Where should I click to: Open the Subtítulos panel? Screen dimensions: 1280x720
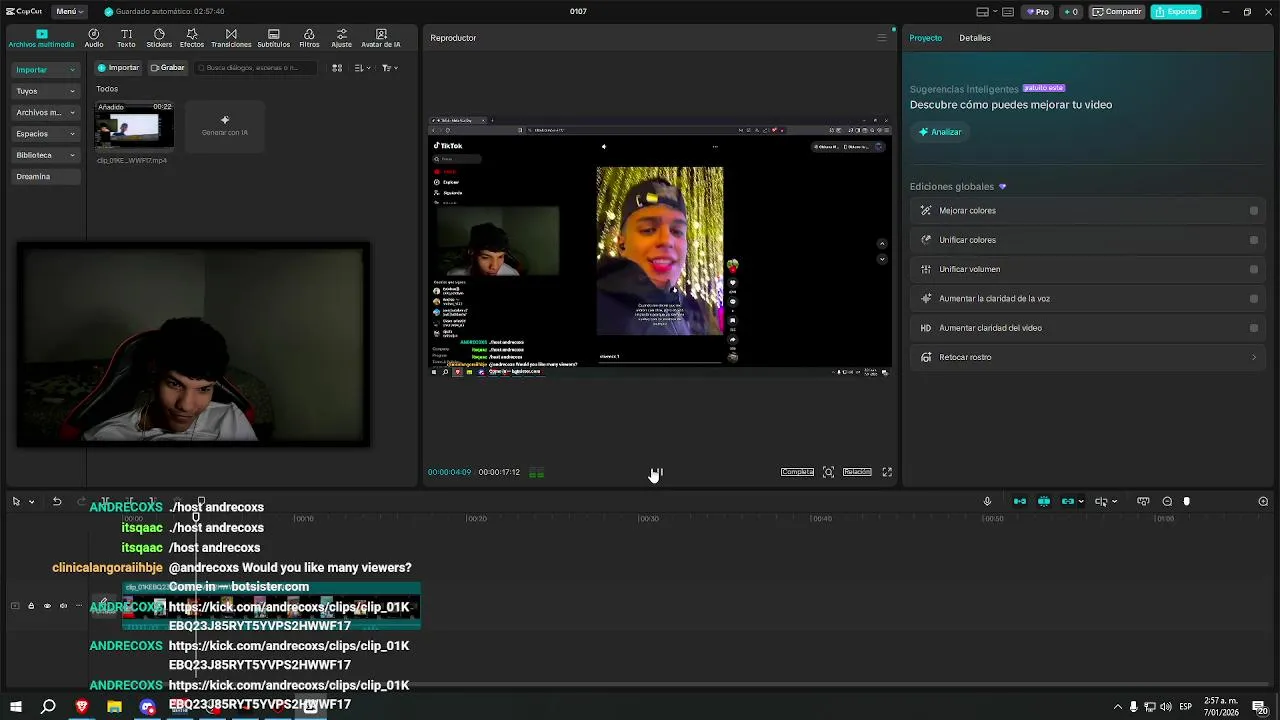pos(273,38)
